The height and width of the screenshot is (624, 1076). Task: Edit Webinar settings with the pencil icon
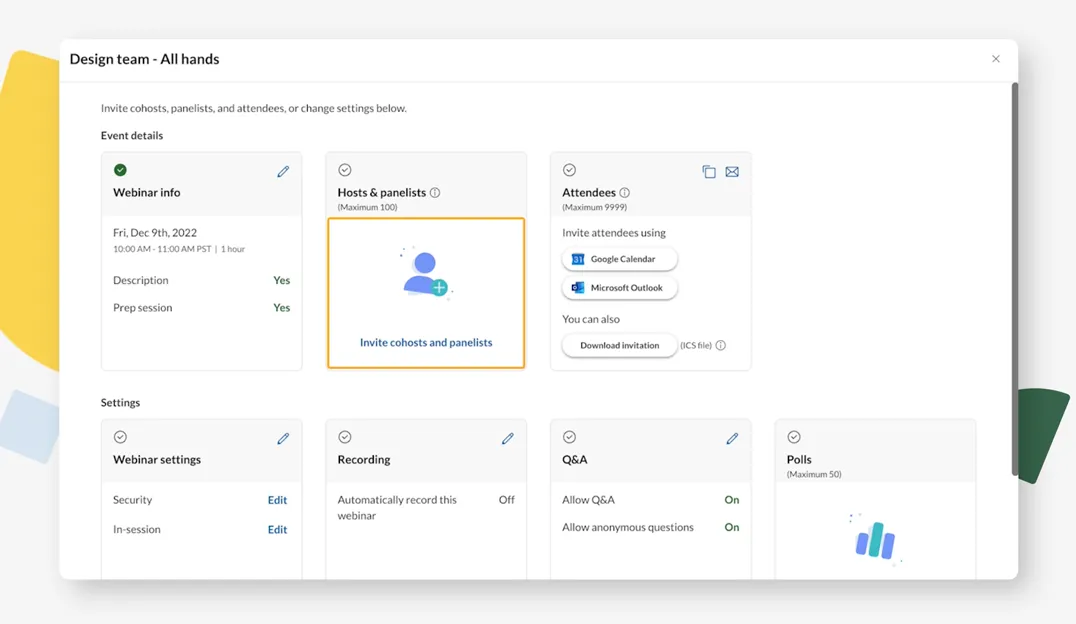[283, 439]
